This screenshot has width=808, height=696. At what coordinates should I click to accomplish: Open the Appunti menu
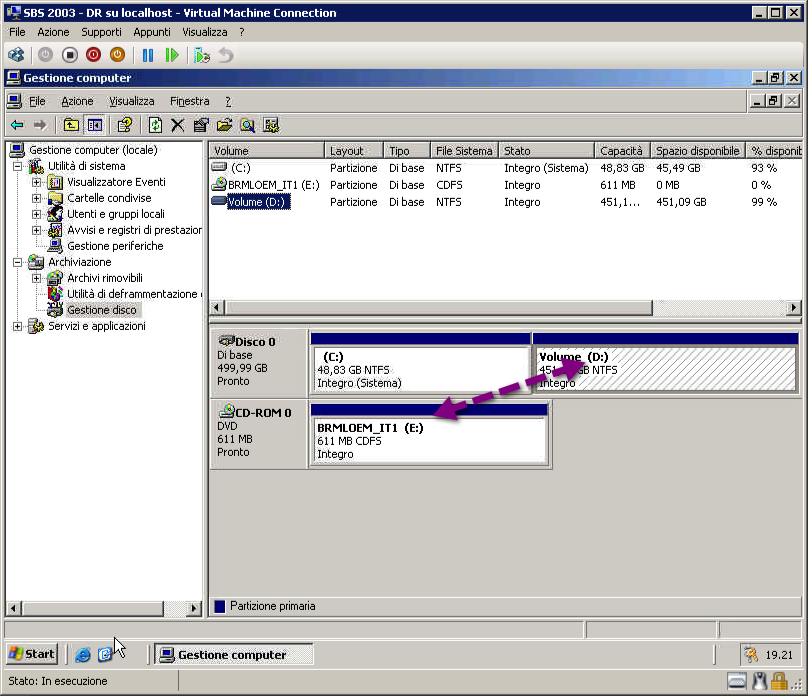point(152,32)
